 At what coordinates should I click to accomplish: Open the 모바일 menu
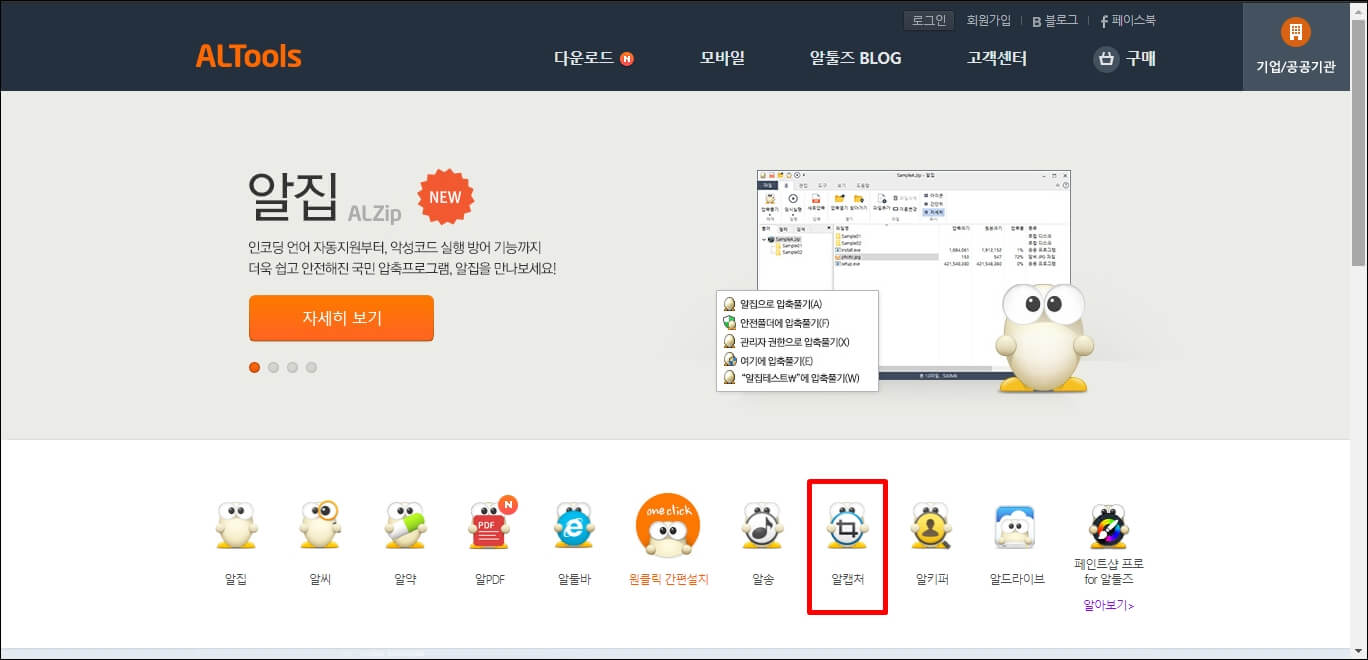click(722, 58)
